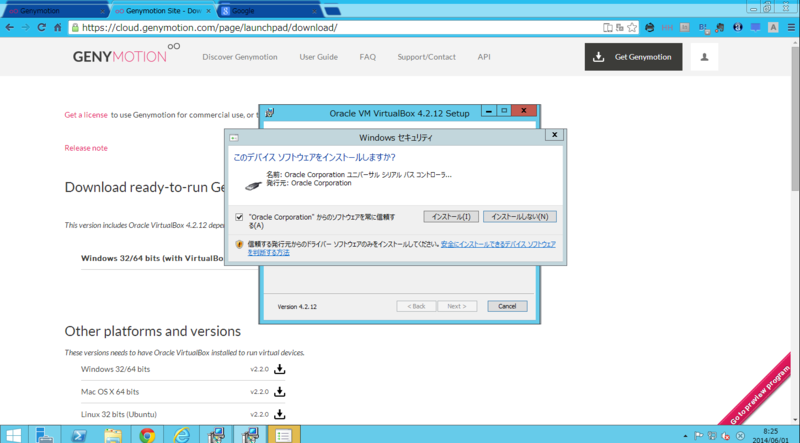Cancel the VirtualBox setup wizard
The width and height of the screenshot is (800, 443).
tap(507, 306)
